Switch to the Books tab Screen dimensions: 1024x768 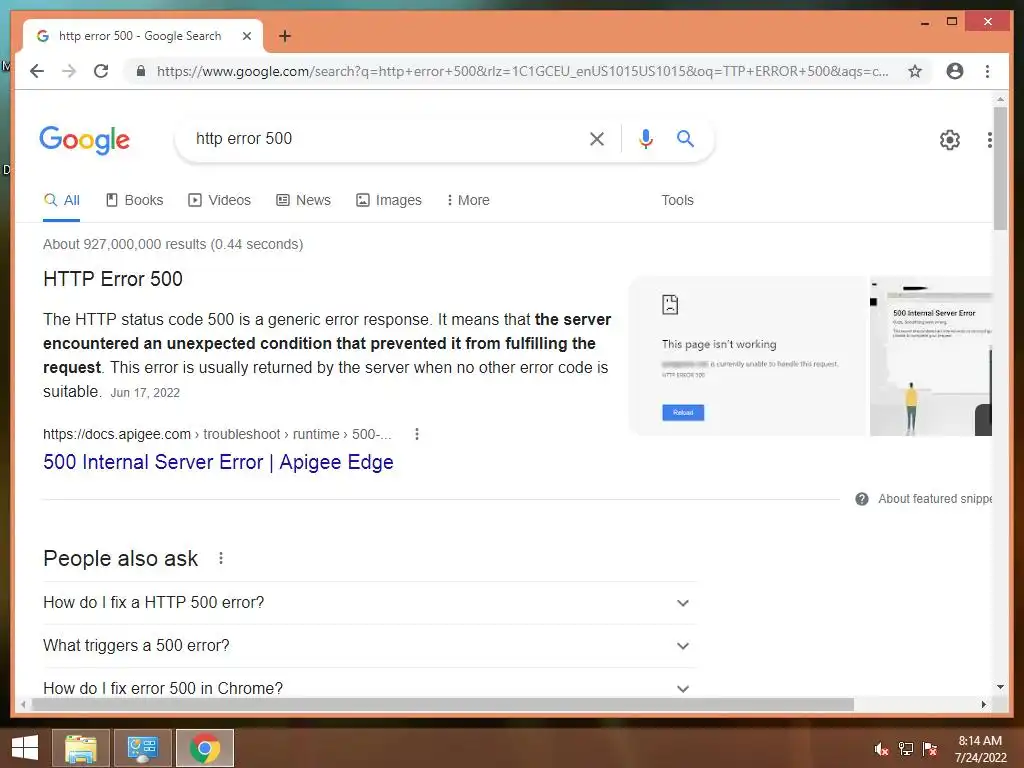pos(135,200)
